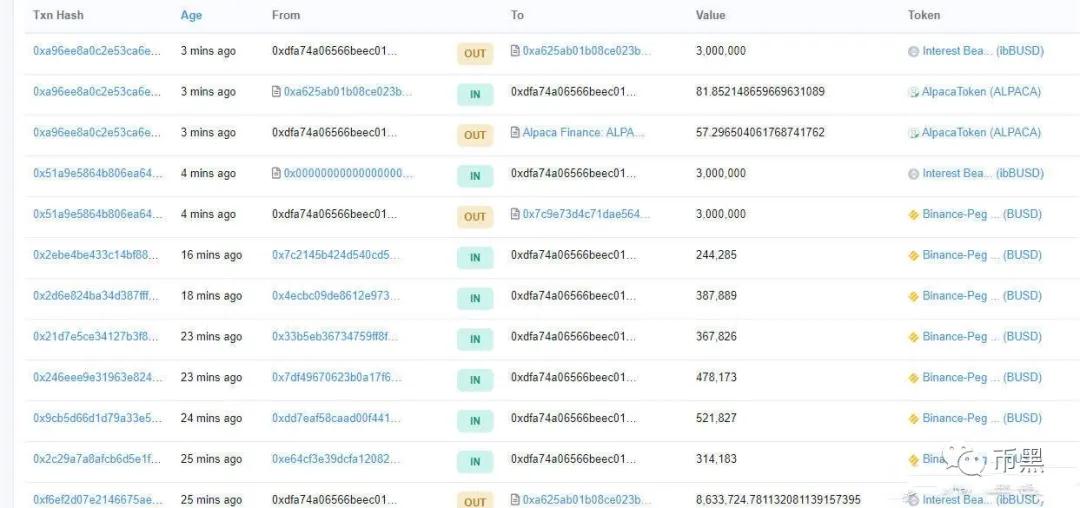Click contract icon beside 0x0000000000 sender address
1080x508 pixels.
[276, 173]
